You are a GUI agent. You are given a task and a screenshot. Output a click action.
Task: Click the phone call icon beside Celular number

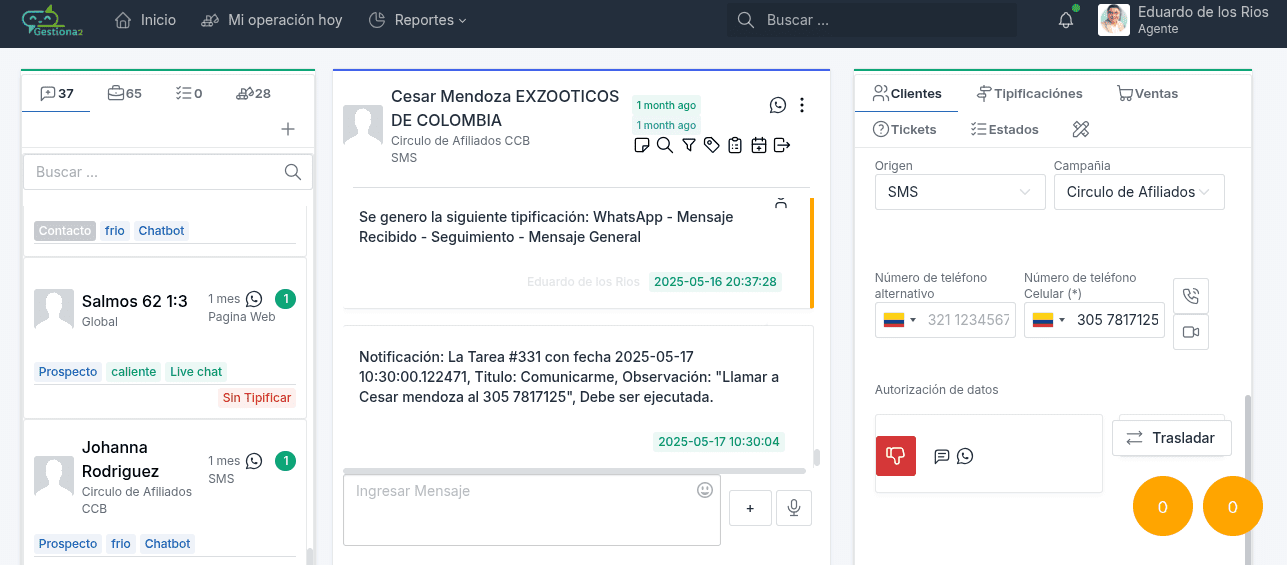click(x=1190, y=296)
